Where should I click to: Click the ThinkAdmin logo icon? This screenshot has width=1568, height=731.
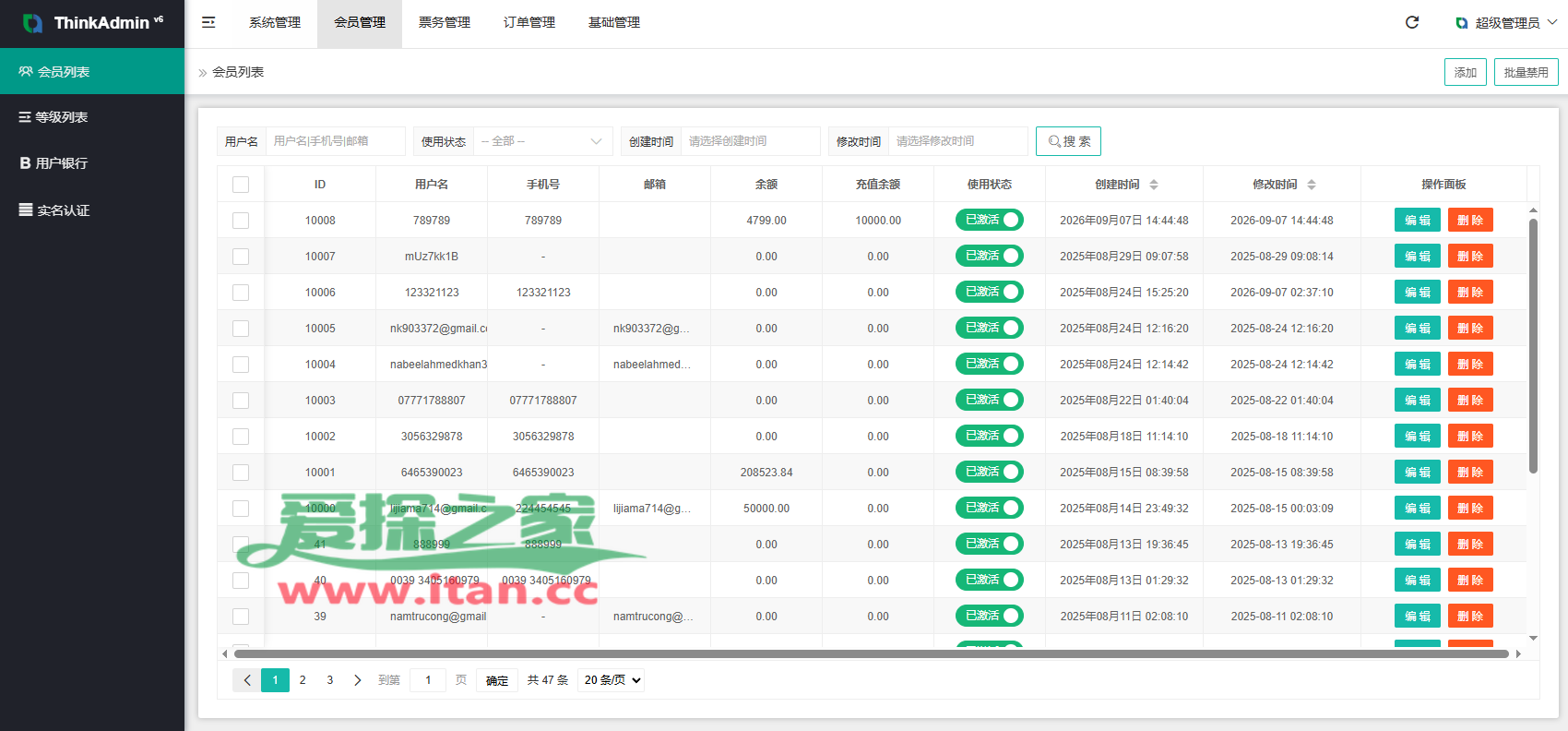point(33,23)
